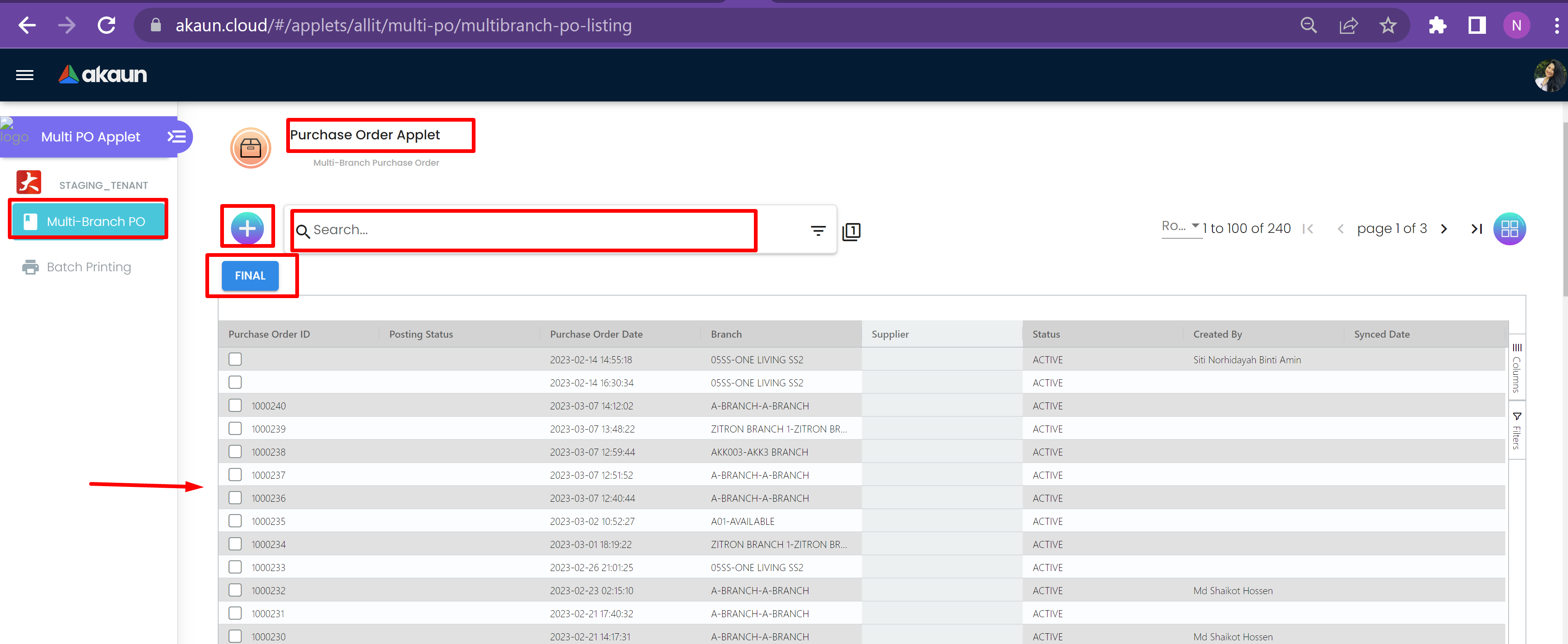Go to next page arrow
Image resolution: width=1568 pixels, height=644 pixels.
pyautogui.click(x=1443, y=229)
